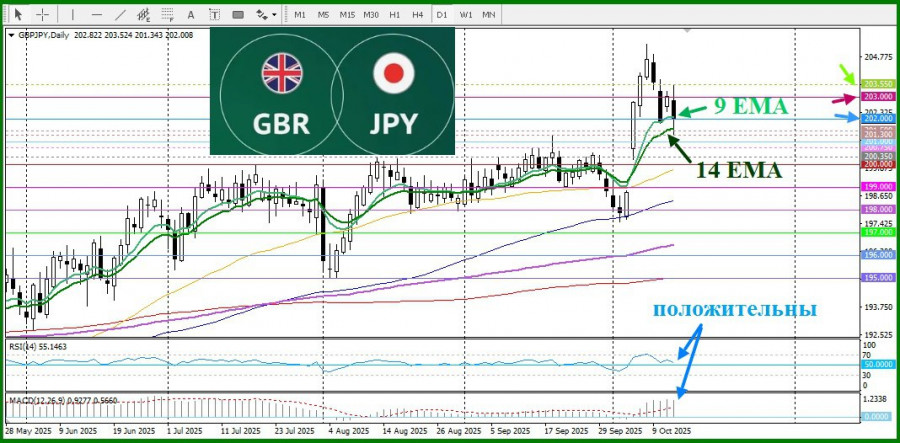
Task: Click the MACD(12,26,9) indicator label
Action: [62, 400]
